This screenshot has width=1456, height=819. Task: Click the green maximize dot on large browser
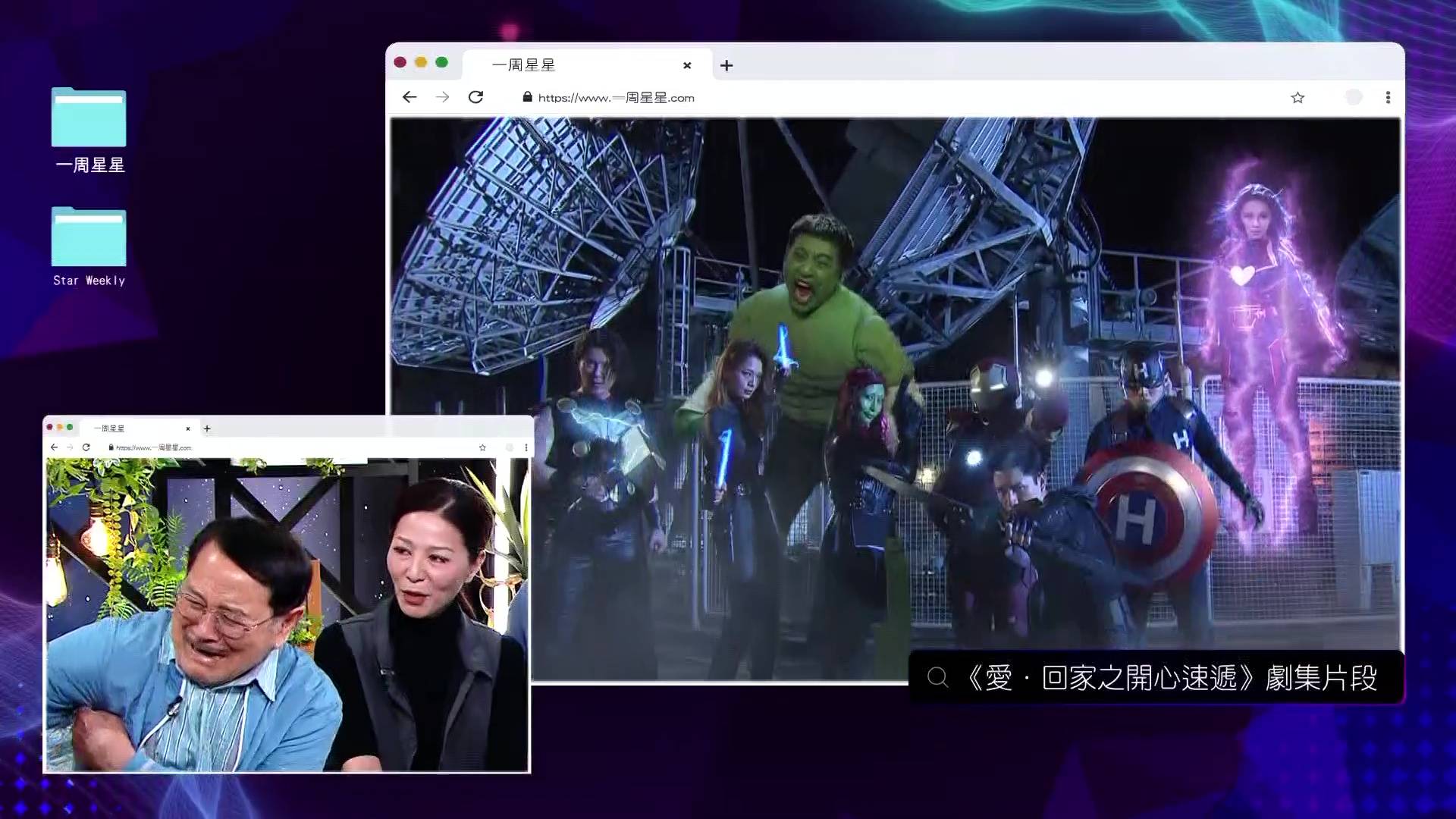coord(442,62)
